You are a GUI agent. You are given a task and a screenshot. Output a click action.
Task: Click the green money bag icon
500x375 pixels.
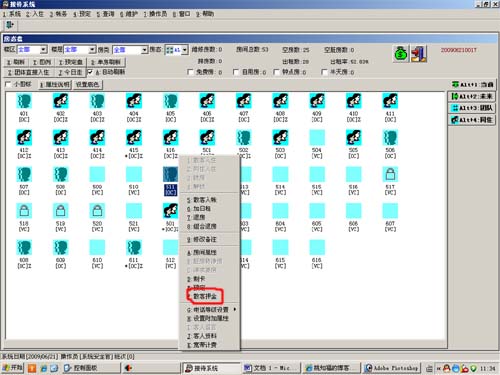click(x=401, y=54)
